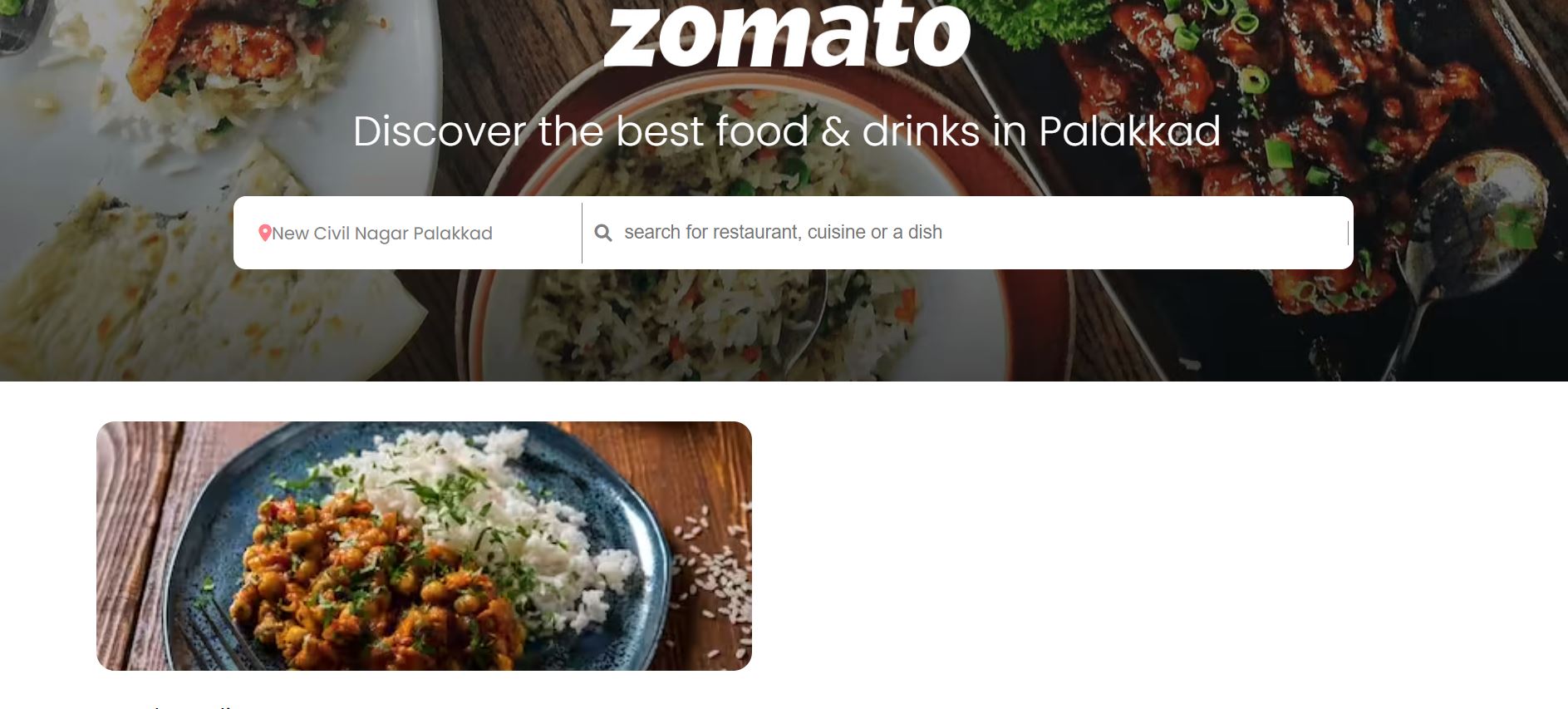
Task: Click the red location pin icon
Action: (265, 234)
